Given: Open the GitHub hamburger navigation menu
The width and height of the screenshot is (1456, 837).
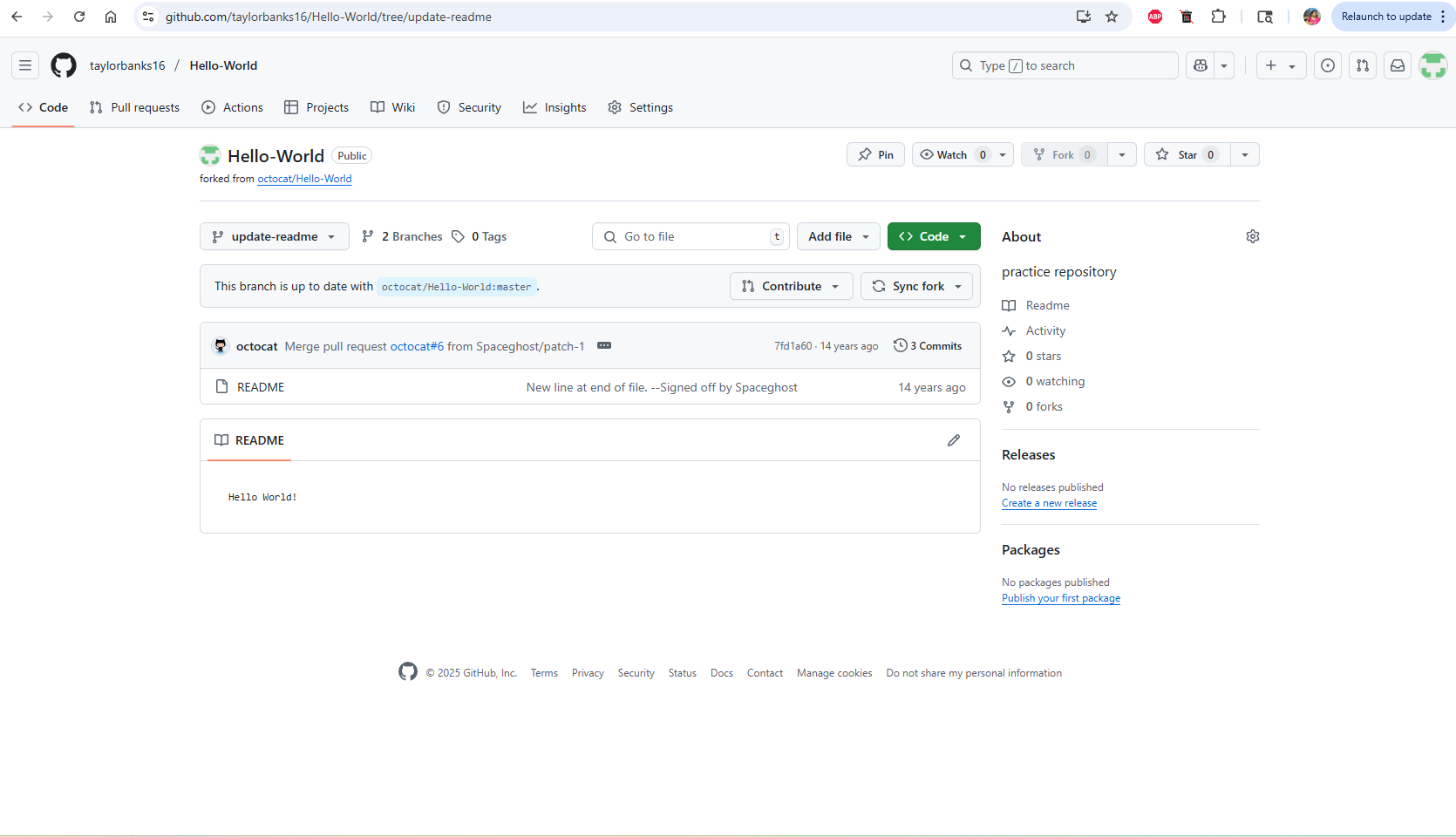Looking at the screenshot, I should point(25,65).
